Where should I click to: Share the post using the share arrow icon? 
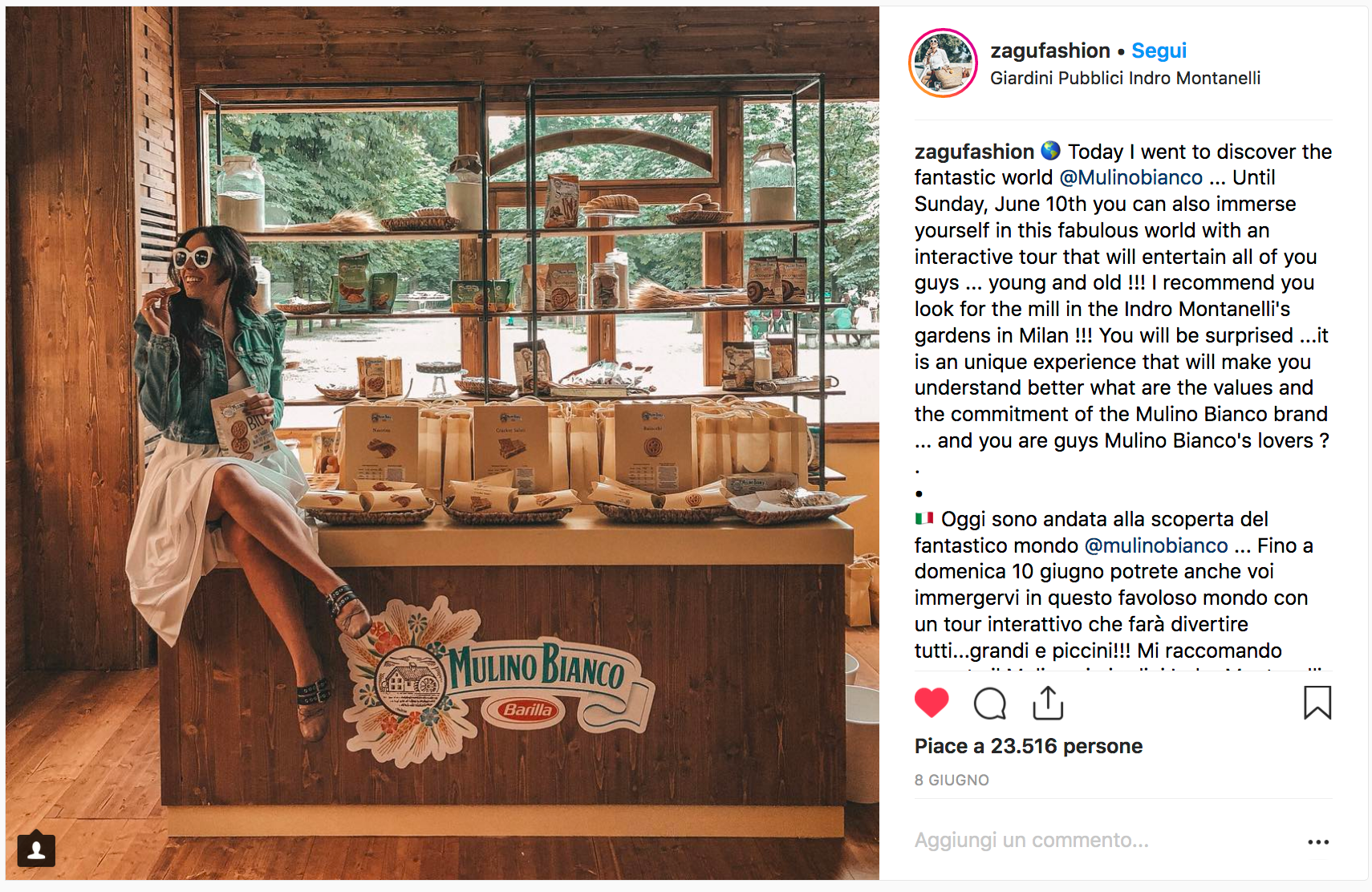click(x=1048, y=703)
